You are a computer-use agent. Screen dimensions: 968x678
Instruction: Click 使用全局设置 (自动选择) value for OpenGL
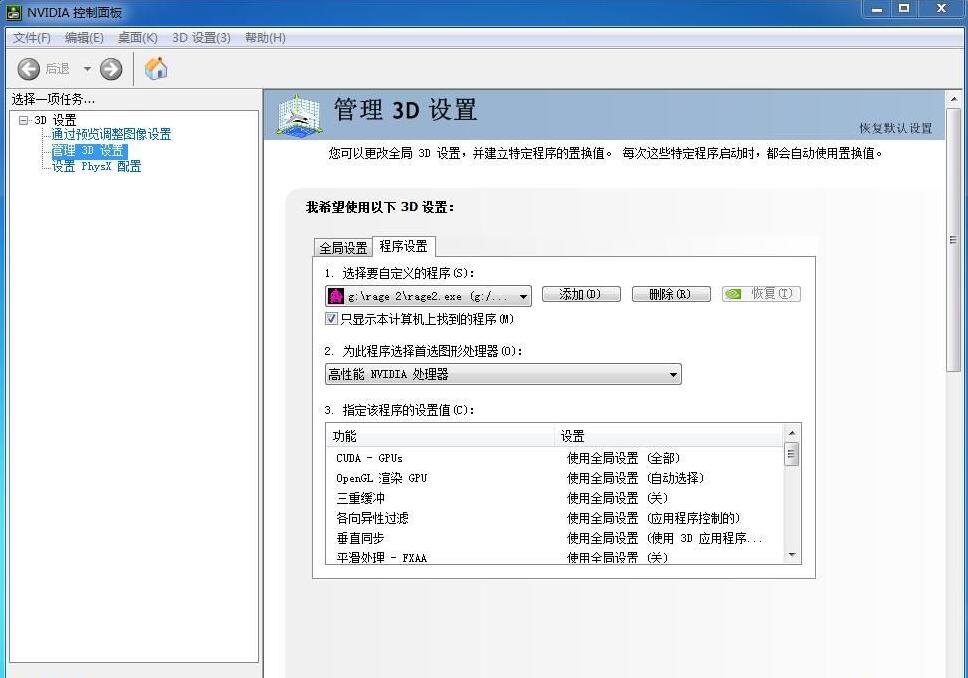pos(635,478)
